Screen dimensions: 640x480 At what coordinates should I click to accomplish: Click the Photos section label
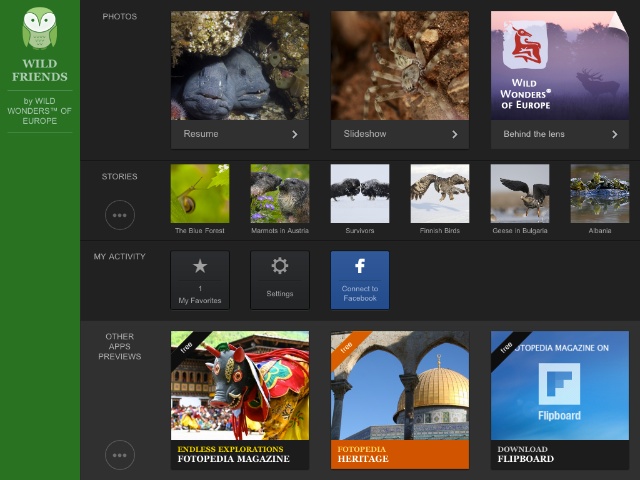pyautogui.click(x=120, y=17)
